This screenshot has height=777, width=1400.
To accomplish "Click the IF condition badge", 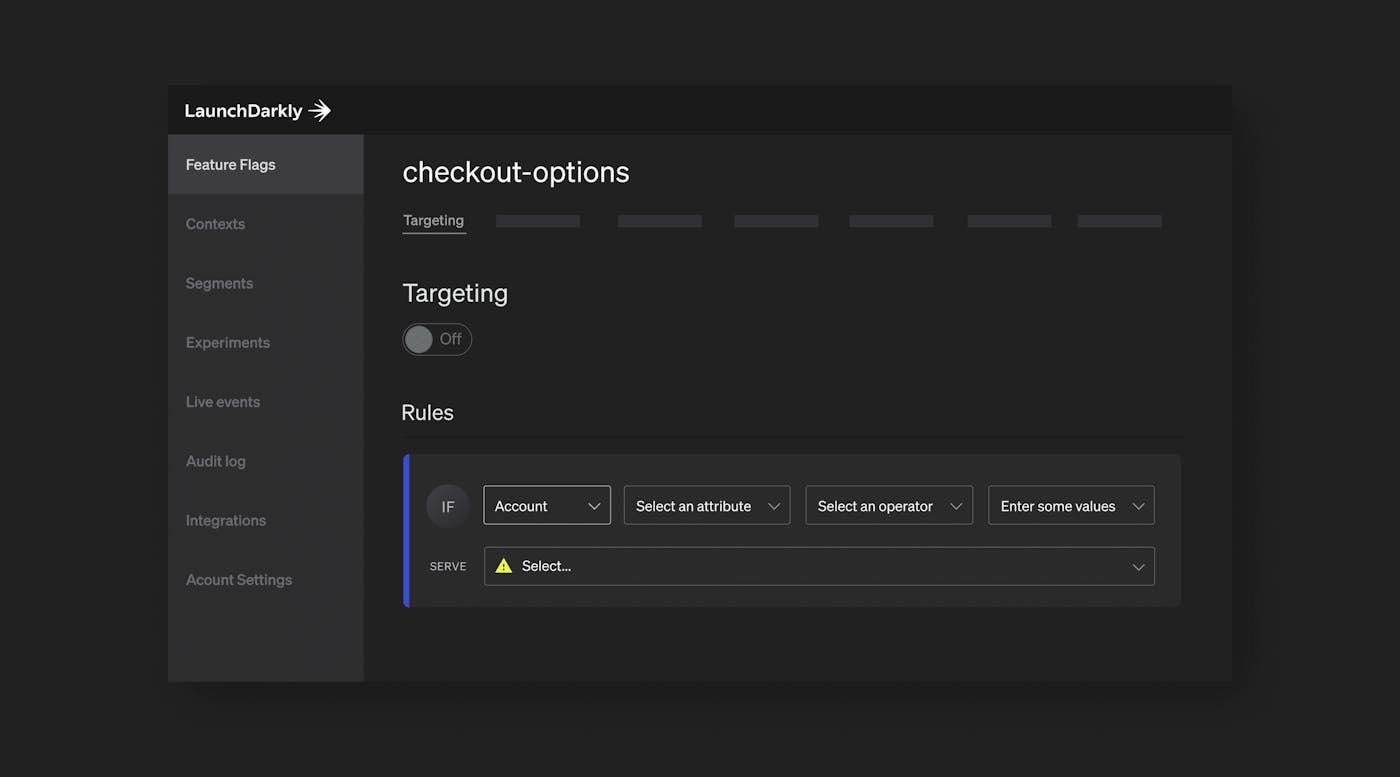I will click(447, 506).
